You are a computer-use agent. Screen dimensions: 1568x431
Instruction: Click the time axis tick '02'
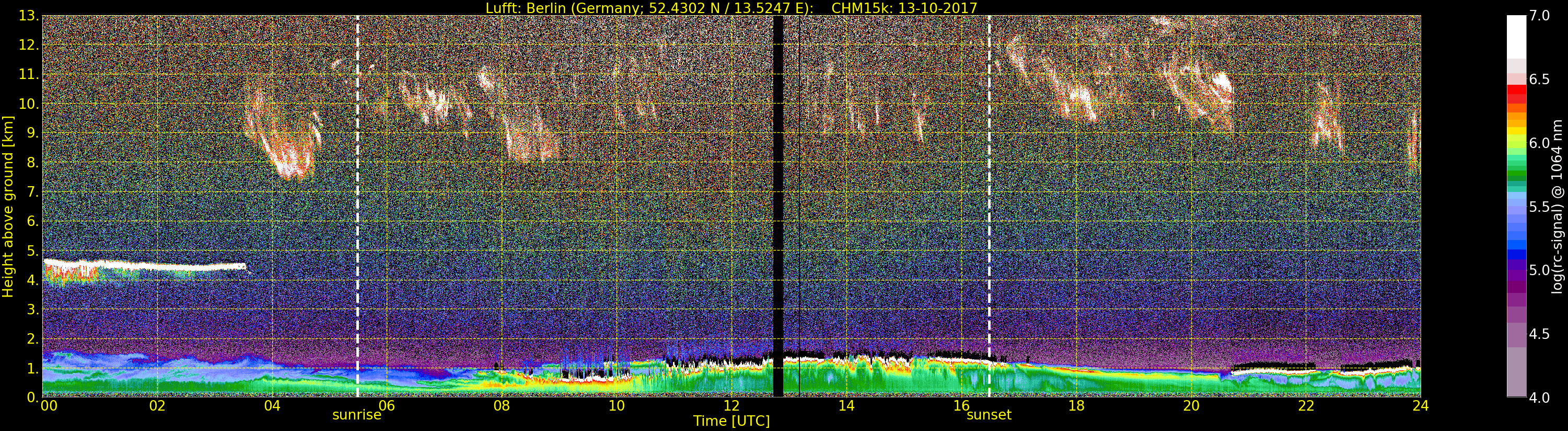click(x=157, y=405)
